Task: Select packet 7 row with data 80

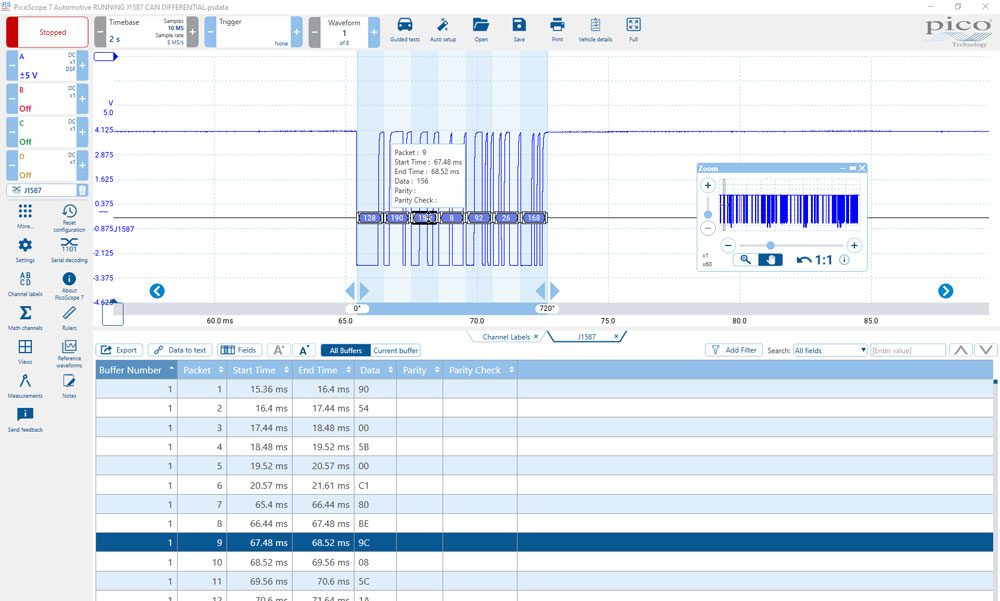Action: click(545, 505)
